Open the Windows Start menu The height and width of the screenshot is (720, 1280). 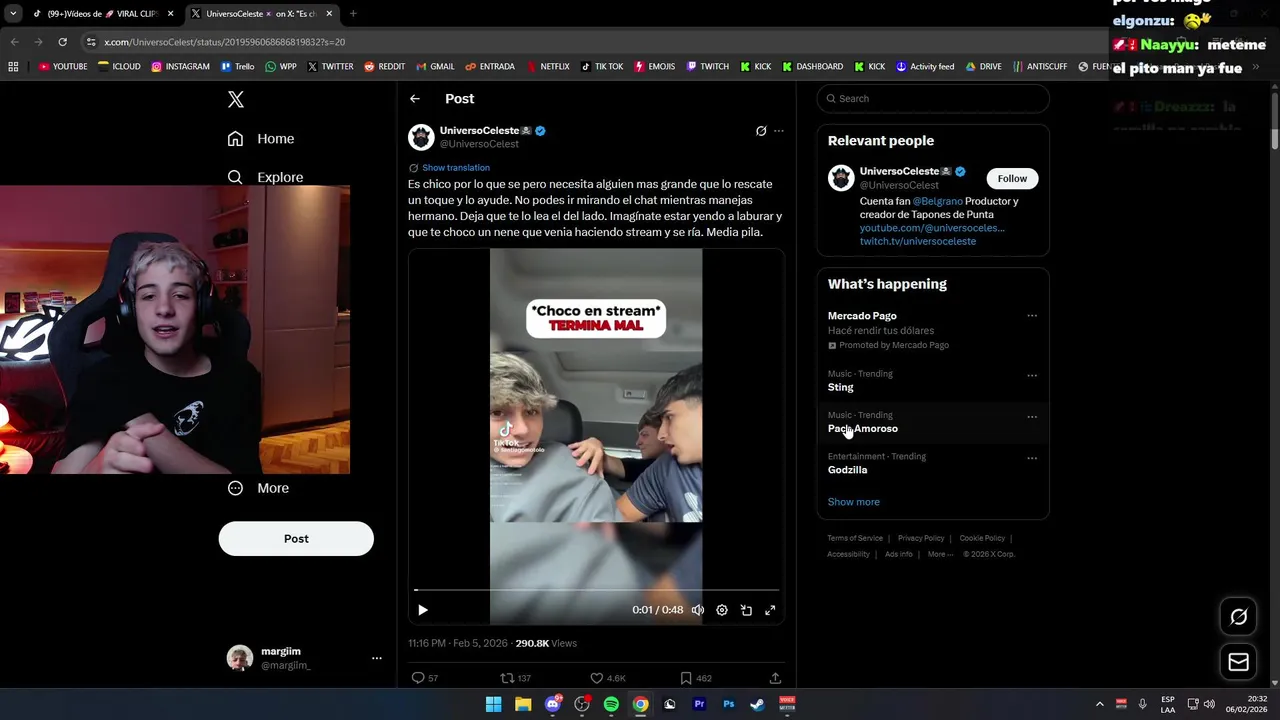[x=493, y=704]
